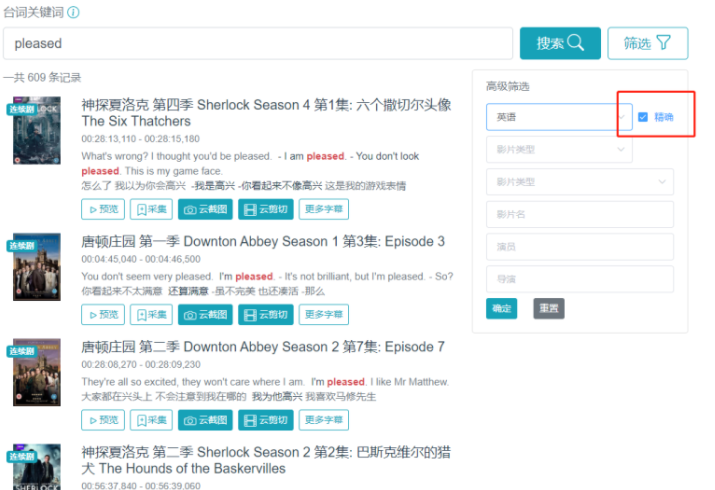
Task: Click 采集 for Sherlock Season 4 result
Action: tap(152, 208)
